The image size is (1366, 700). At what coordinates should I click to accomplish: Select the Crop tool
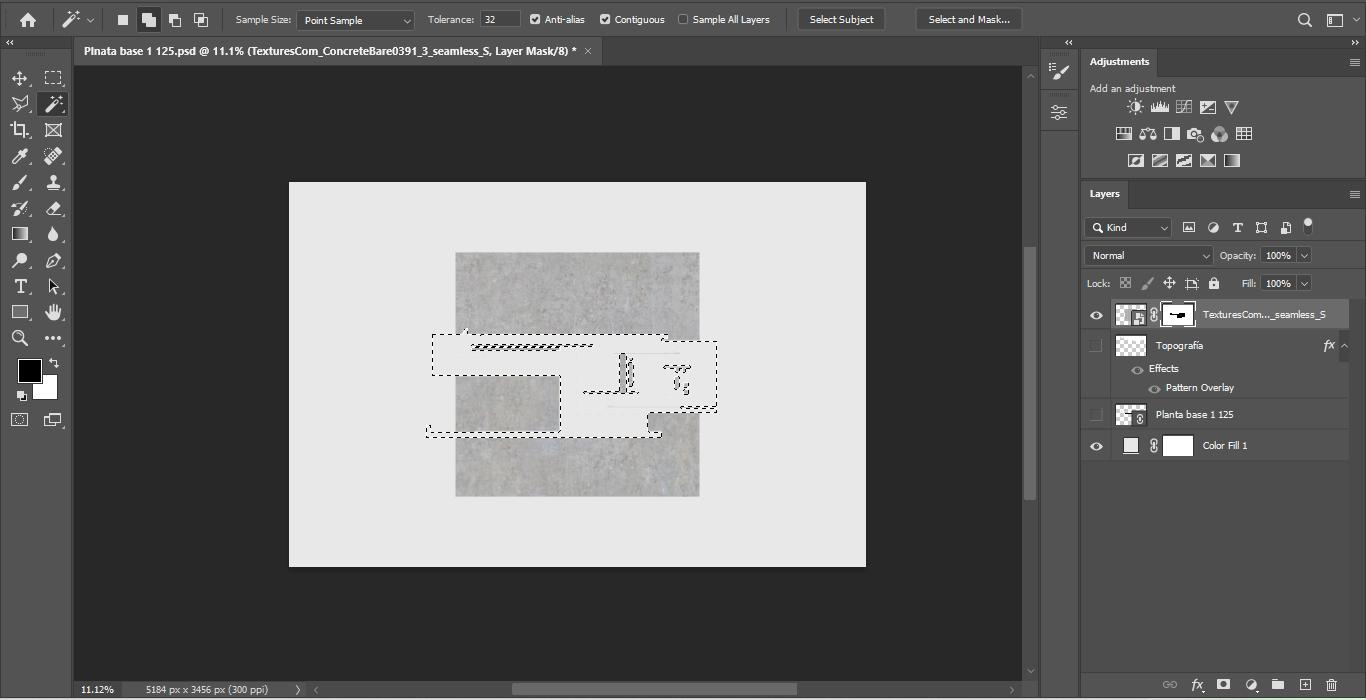(x=20, y=130)
